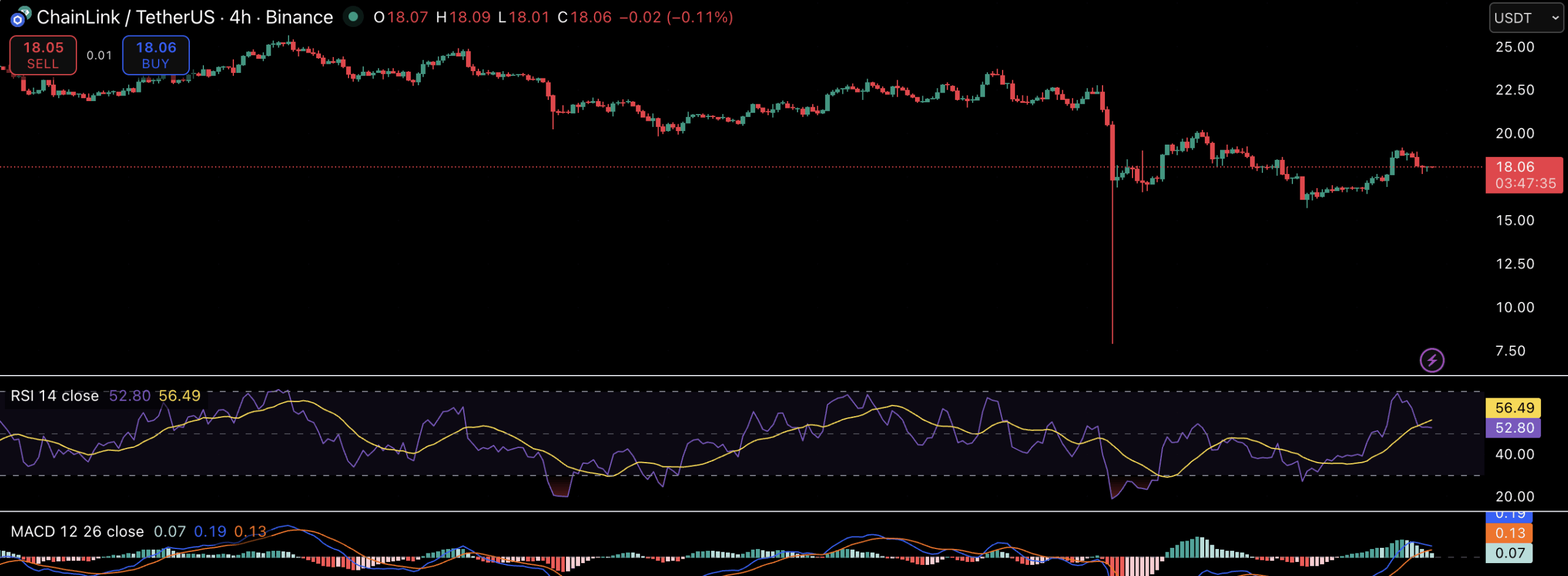Click the purple 52.80 value in RSI legend
The image size is (1568, 576).
130,396
